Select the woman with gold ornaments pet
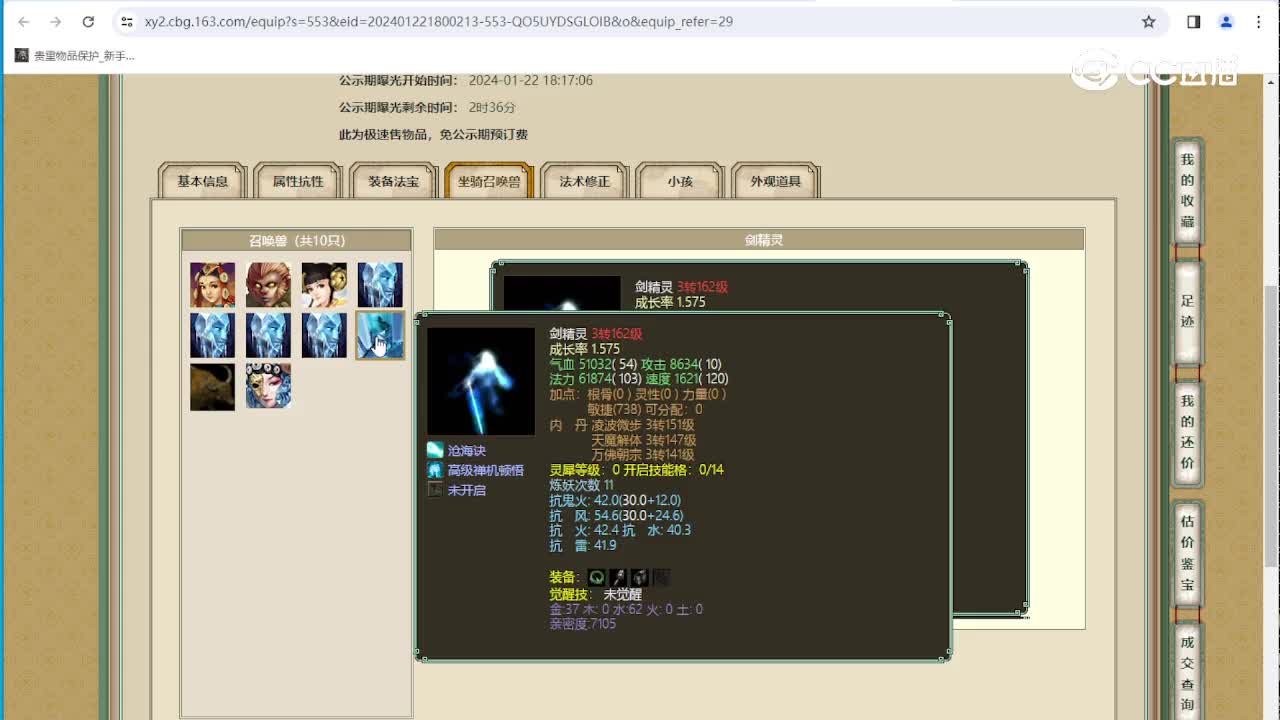1280x720 pixels. tap(213, 285)
